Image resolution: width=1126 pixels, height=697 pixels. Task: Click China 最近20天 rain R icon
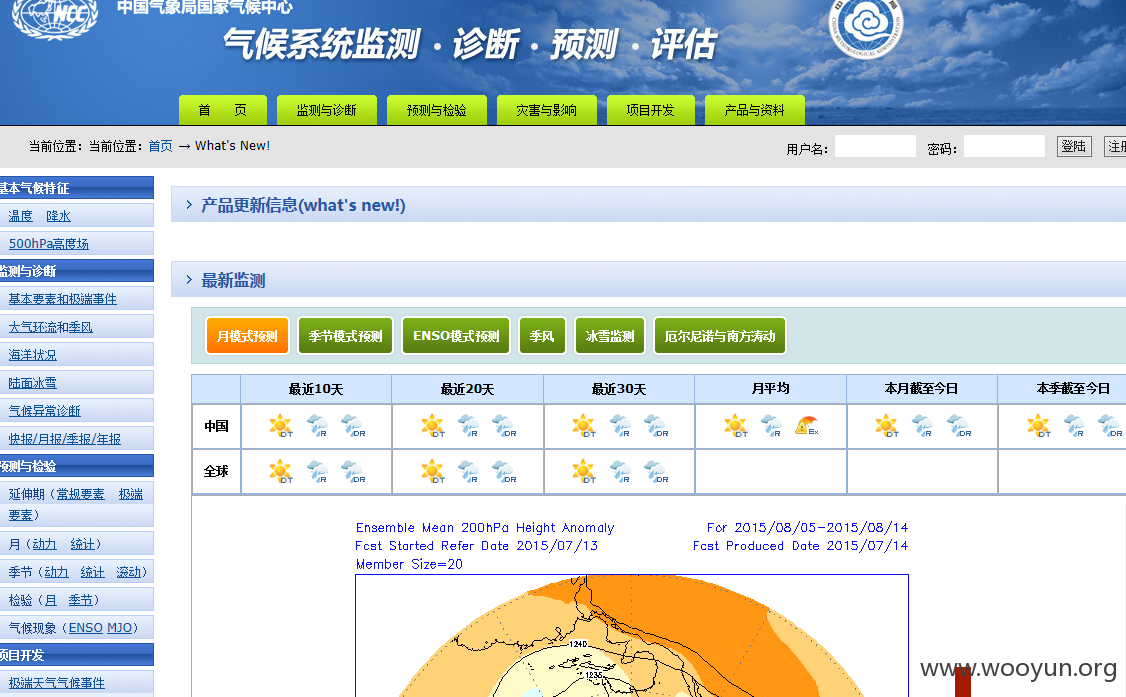click(x=468, y=426)
